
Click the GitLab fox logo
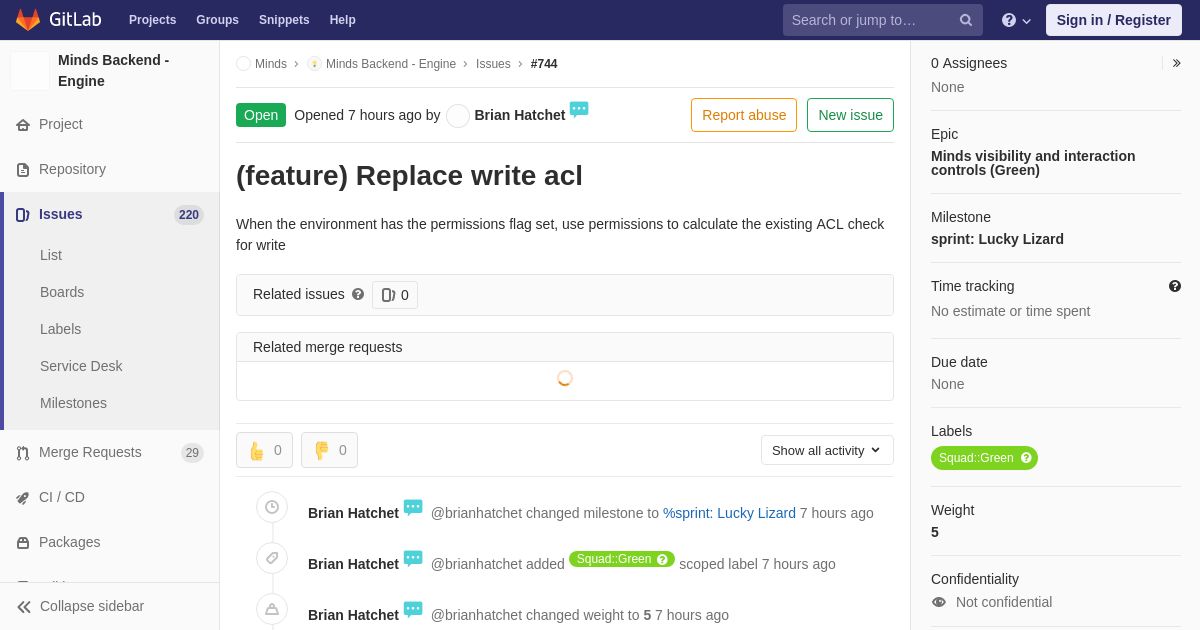click(x=28, y=20)
